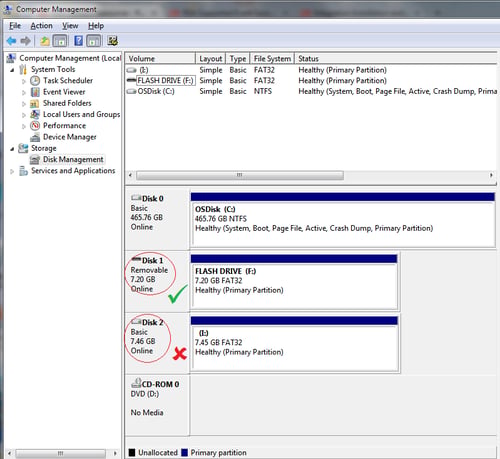The height and width of the screenshot is (459, 500).
Task: Expand Services and Applications node
Action: pos(12,171)
